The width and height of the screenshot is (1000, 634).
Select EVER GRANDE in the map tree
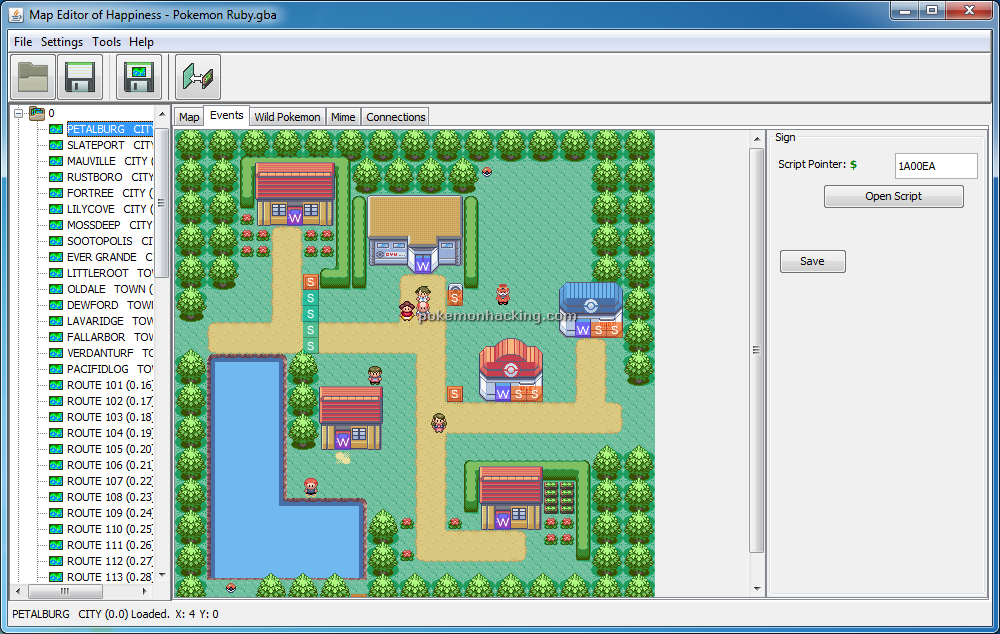109,256
